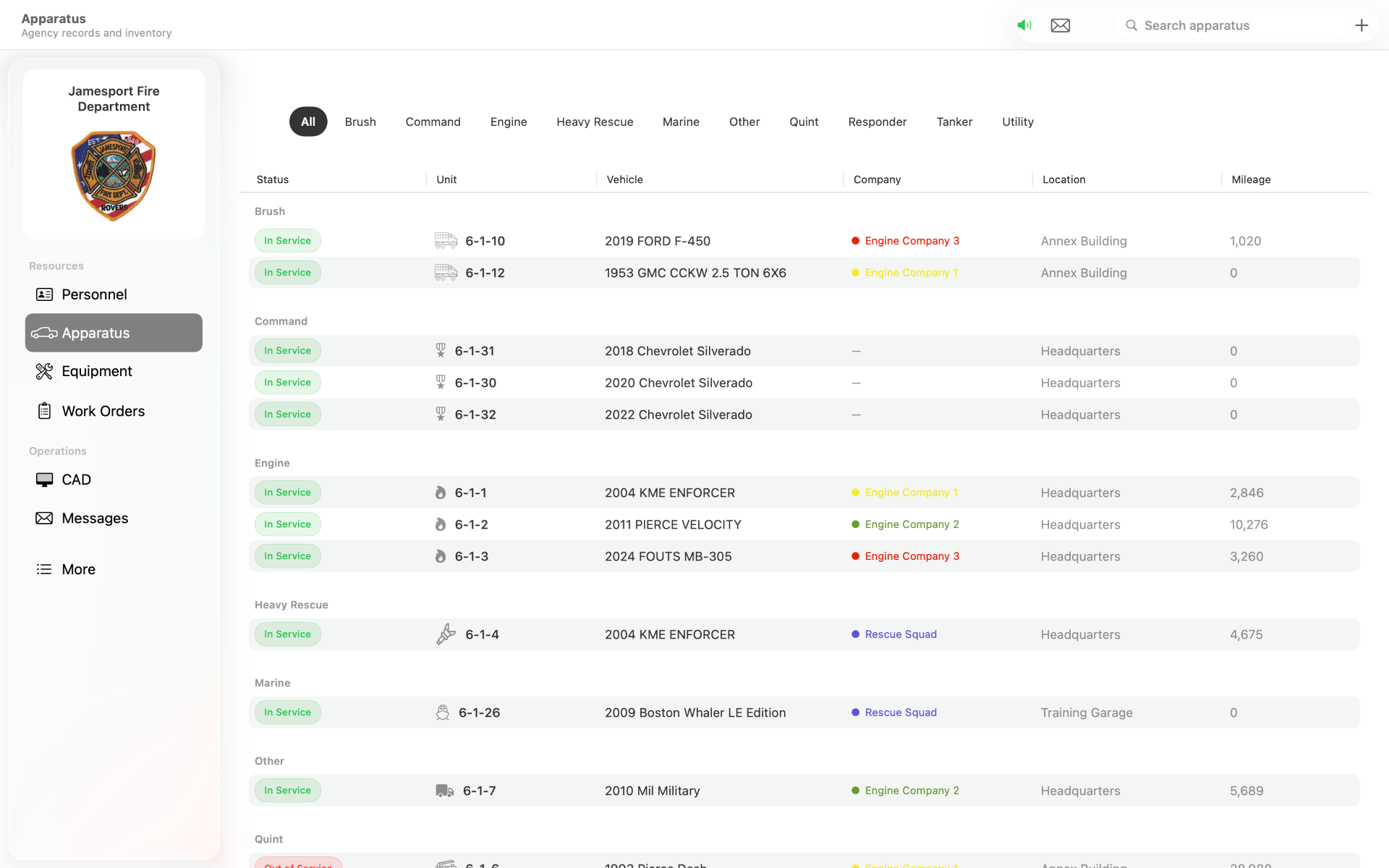1389x868 pixels.
Task: Switch to the Heavy Rescue filter tab
Action: 595,122
